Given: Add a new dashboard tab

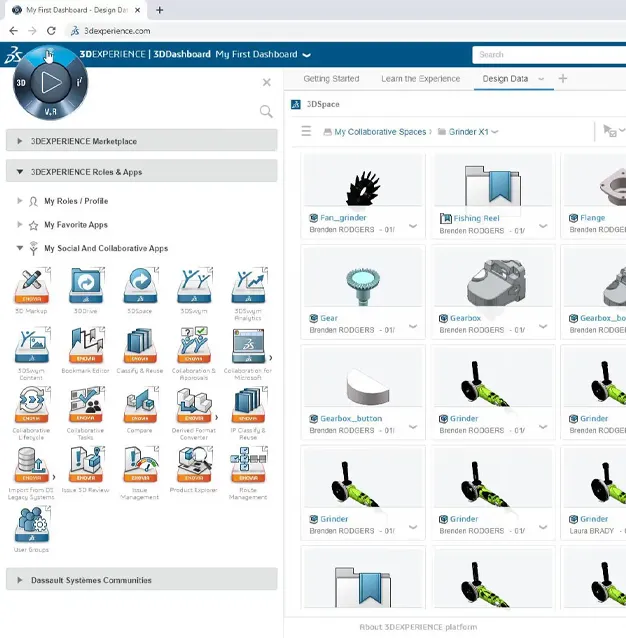Looking at the screenshot, I should pos(563,79).
